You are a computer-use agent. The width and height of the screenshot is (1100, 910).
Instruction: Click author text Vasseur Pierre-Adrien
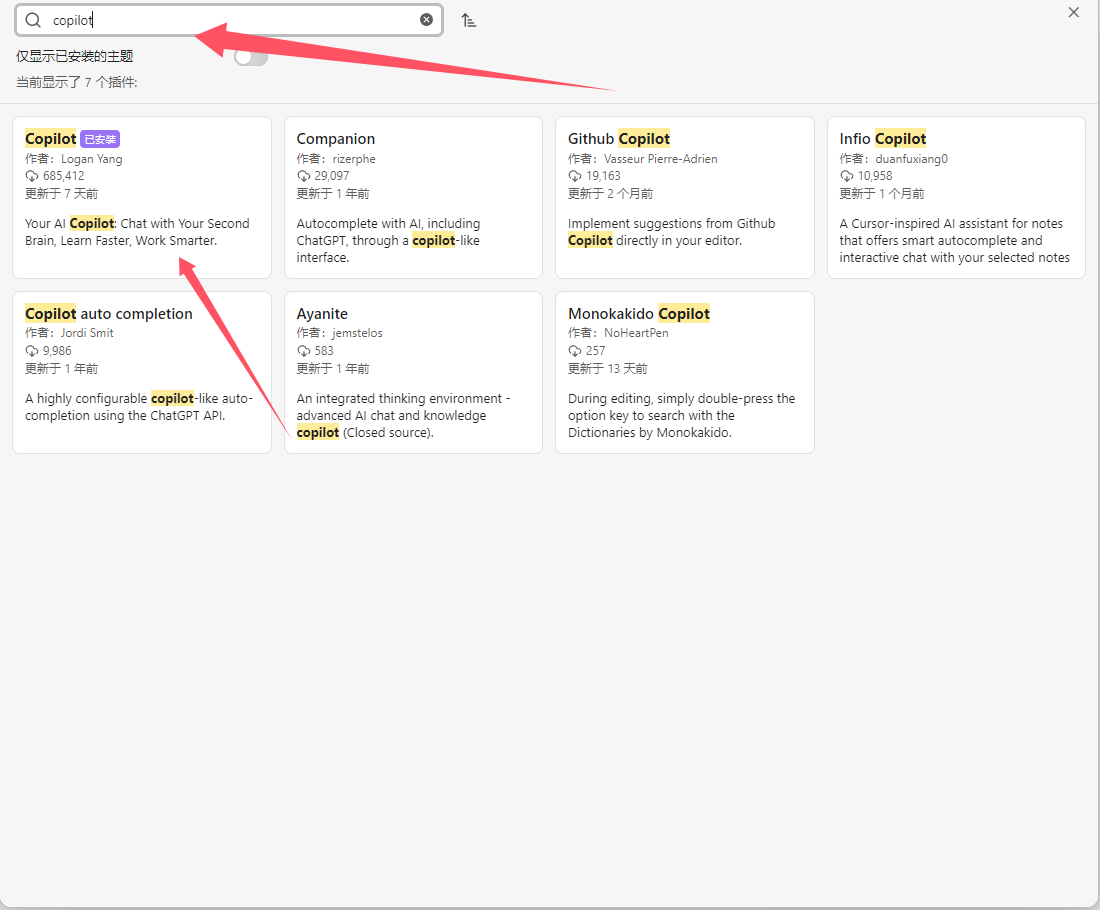pyautogui.click(x=660, y=159)
